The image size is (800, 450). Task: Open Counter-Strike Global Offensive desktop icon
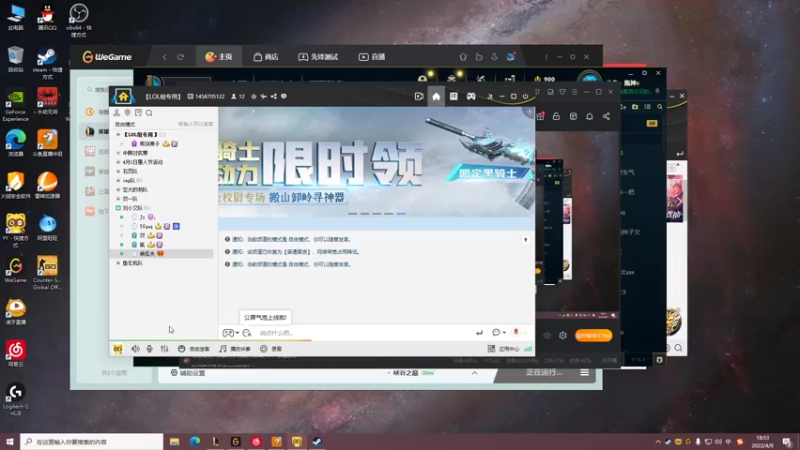[47, 273]
